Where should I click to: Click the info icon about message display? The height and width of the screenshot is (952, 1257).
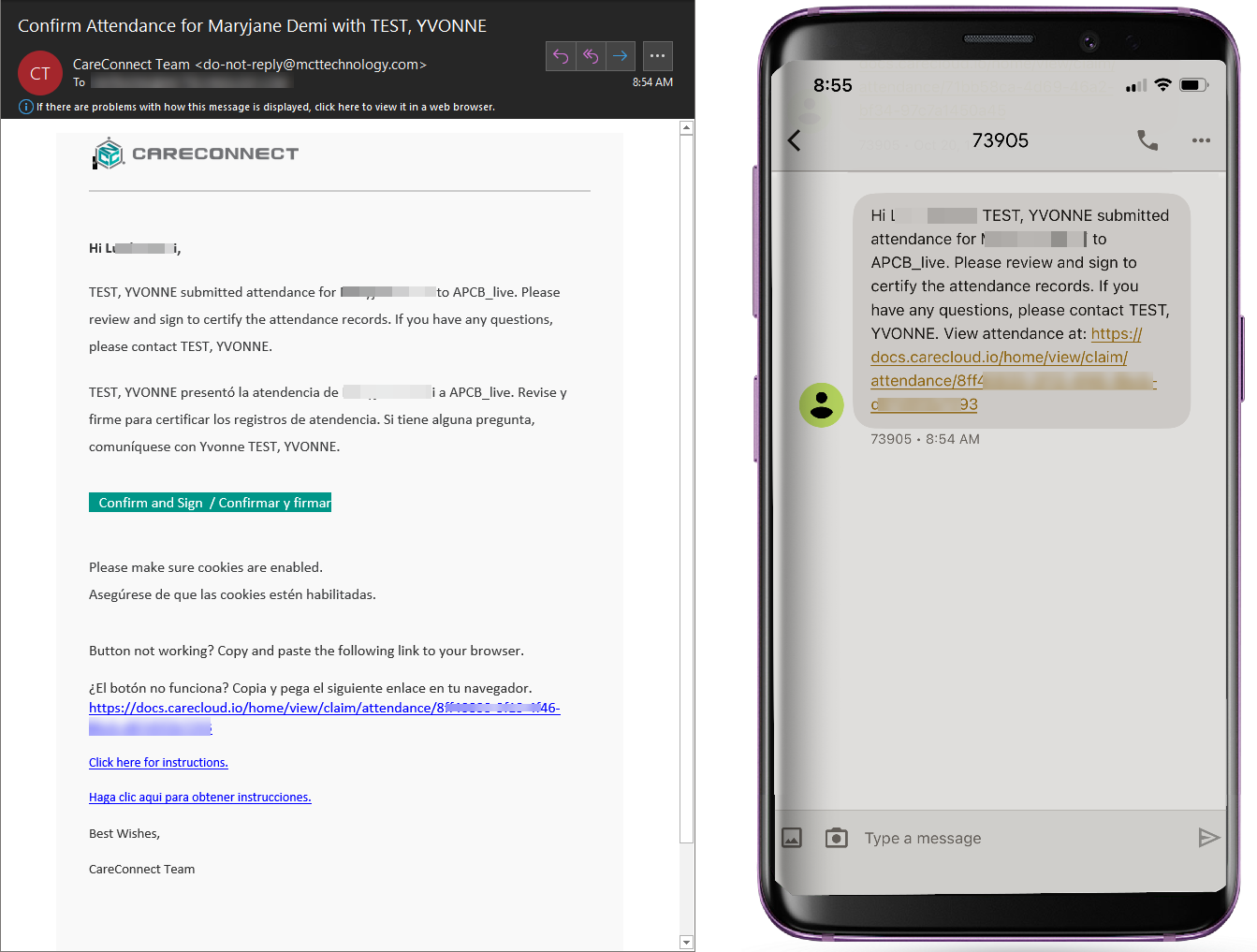point(26,107)
